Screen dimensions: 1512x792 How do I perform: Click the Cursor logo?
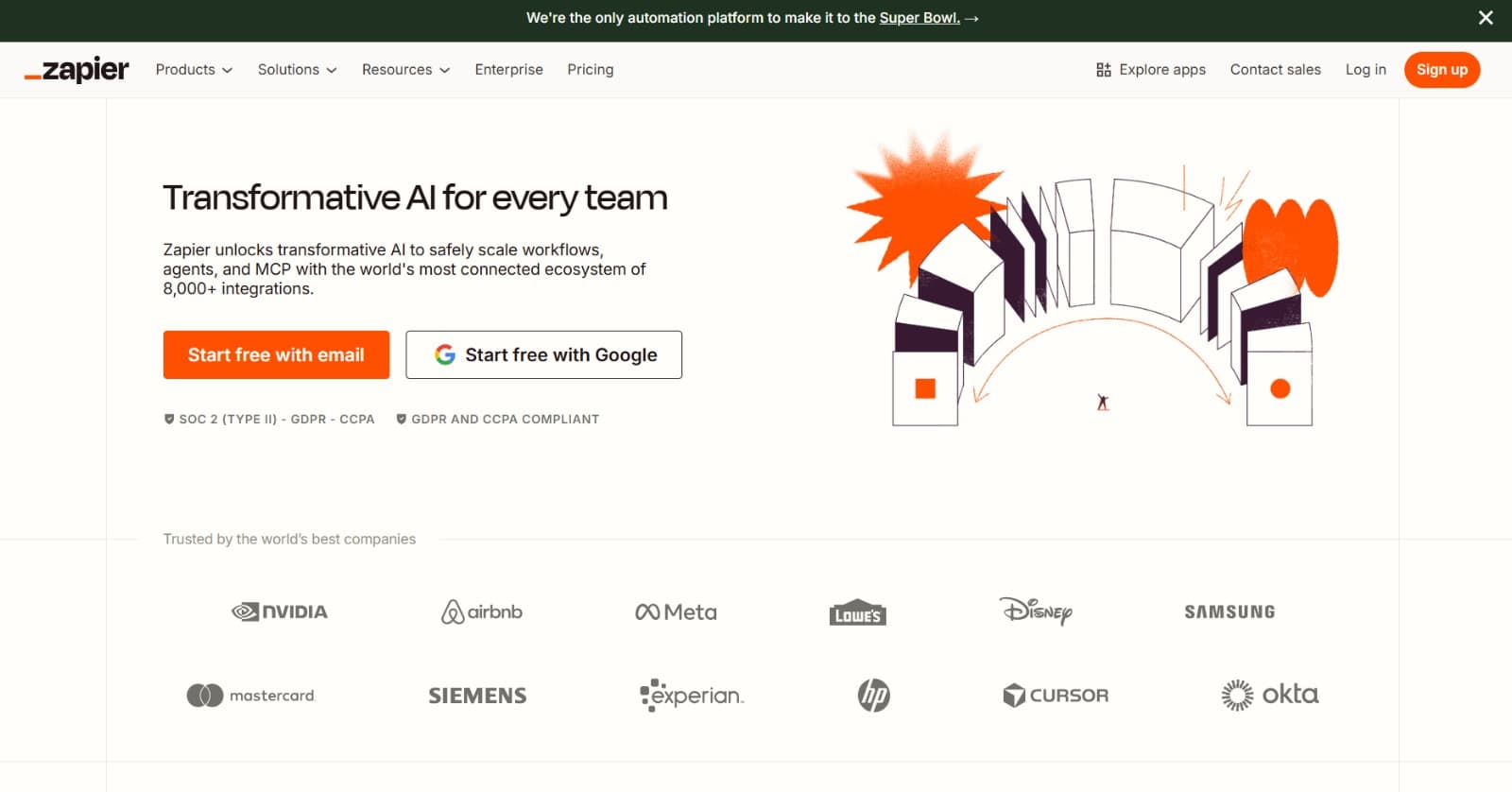coord(1056,696)
